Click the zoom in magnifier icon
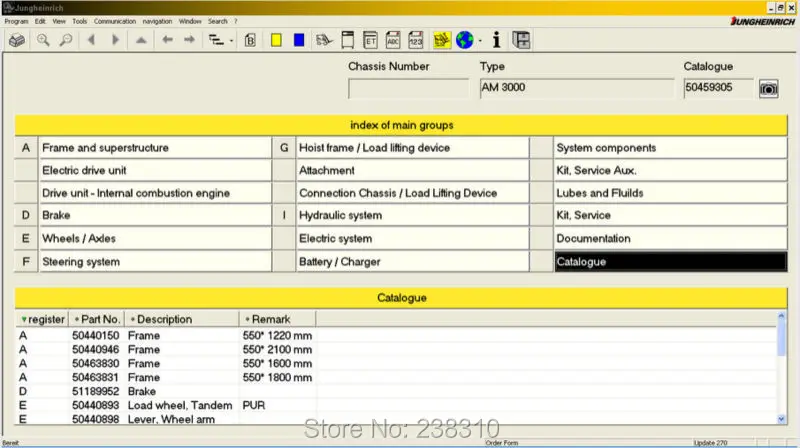This screenshot has width=800, height=448. coord(43,40)
